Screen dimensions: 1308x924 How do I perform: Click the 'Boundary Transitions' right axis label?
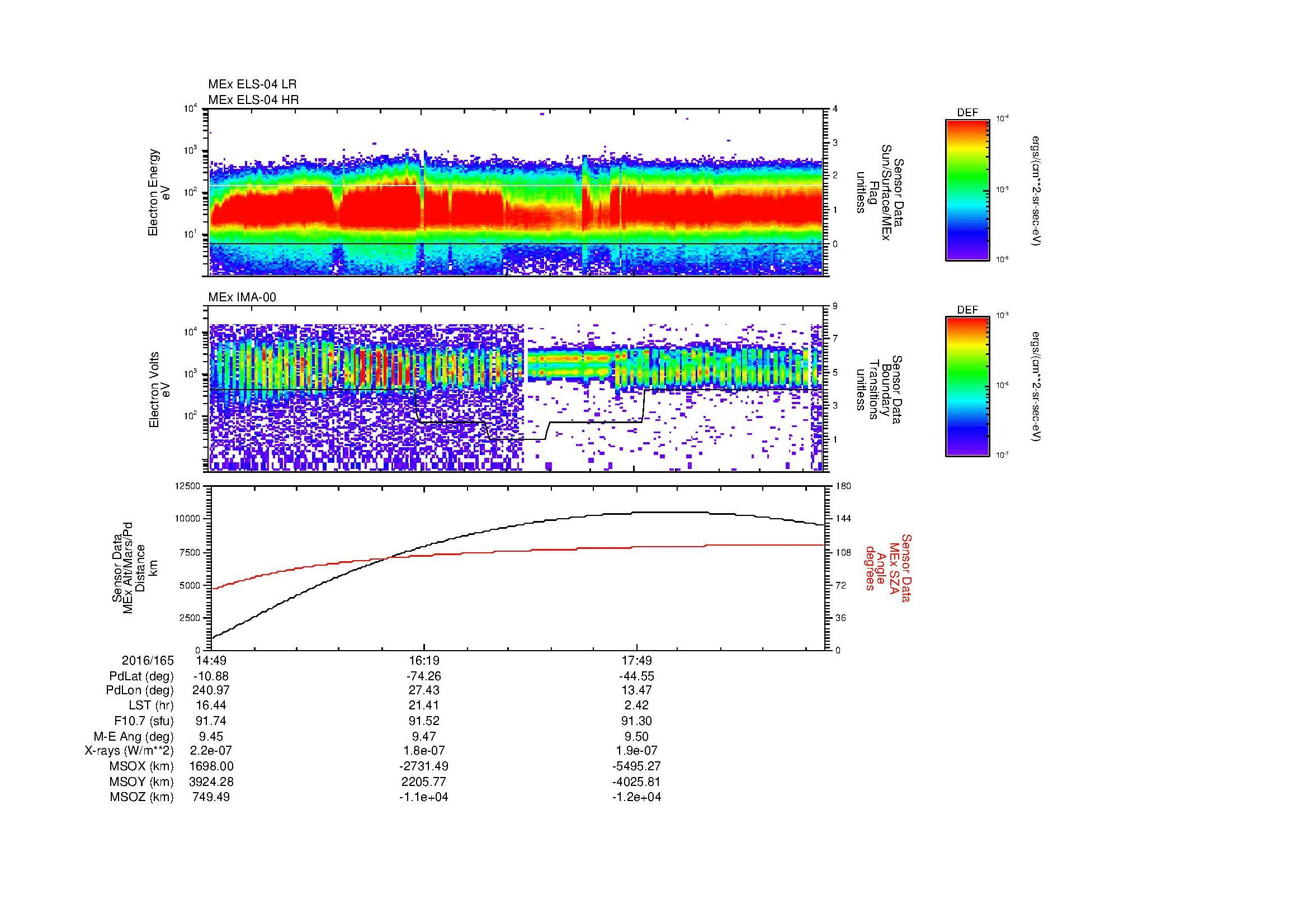[880, 390]
